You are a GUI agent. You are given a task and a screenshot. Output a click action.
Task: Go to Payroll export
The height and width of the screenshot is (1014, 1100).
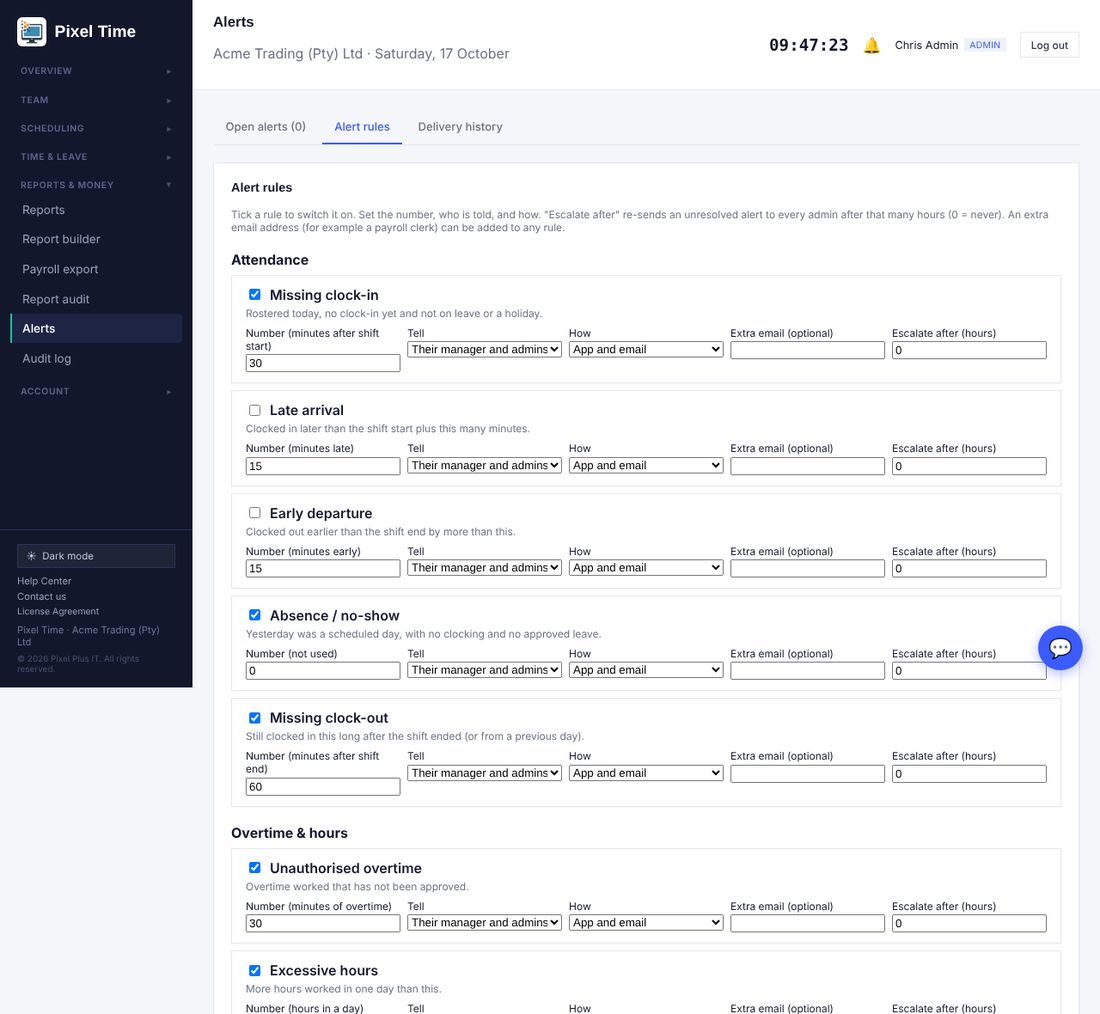coord(96,269)
